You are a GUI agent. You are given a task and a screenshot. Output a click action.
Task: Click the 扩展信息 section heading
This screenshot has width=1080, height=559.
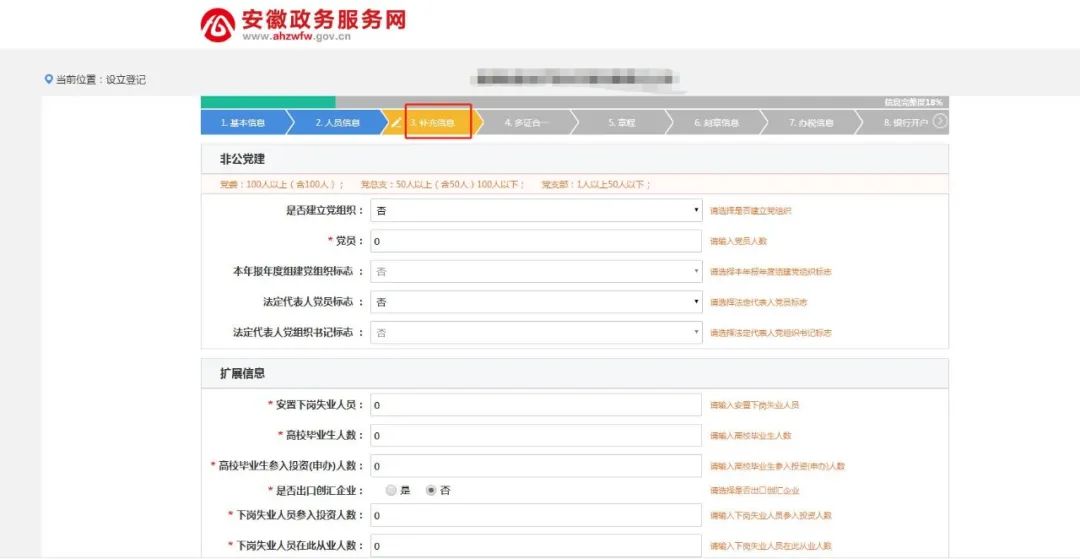point(242,373)
